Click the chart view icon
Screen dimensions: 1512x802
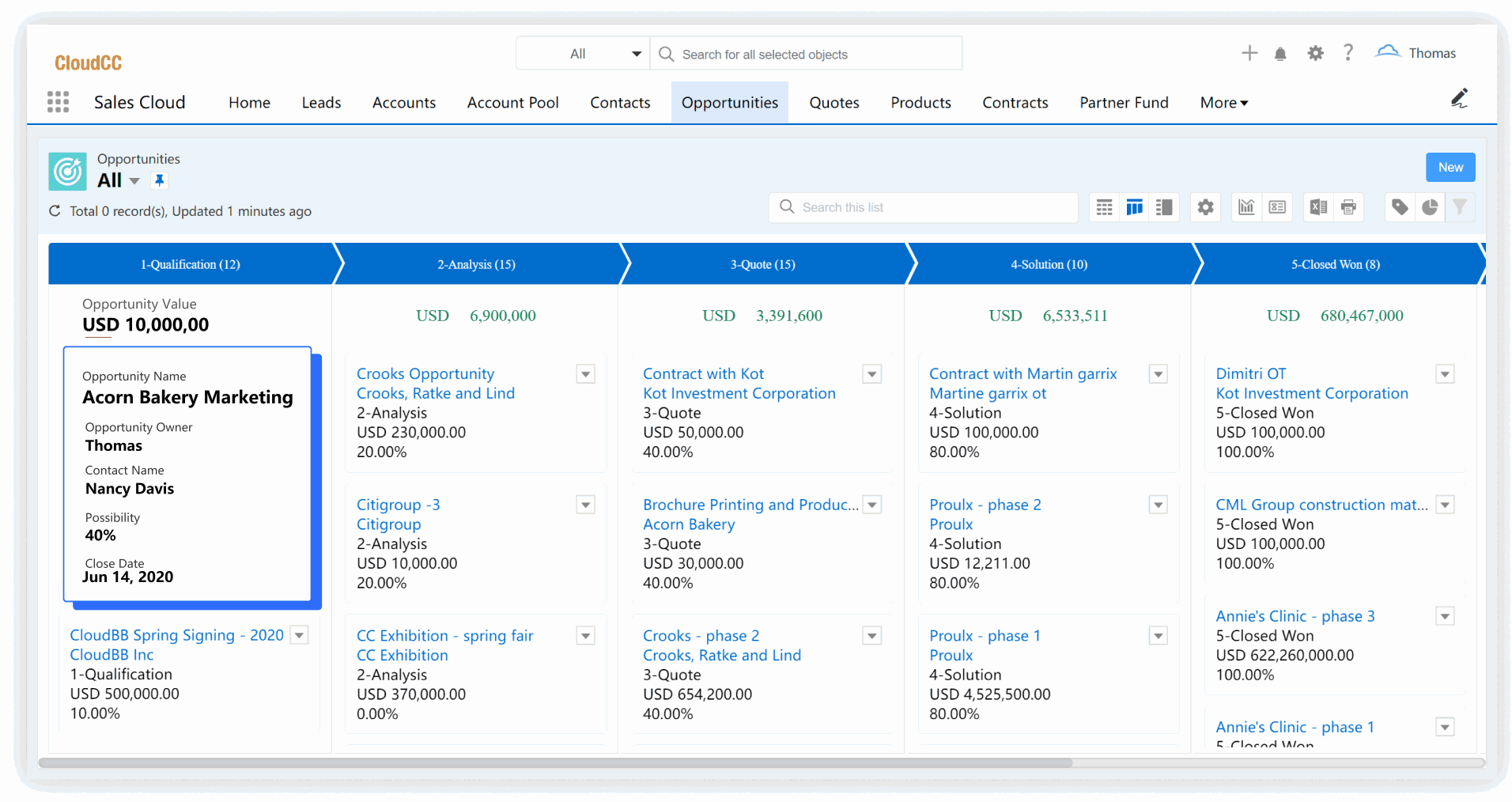(x=1246, y=207)
